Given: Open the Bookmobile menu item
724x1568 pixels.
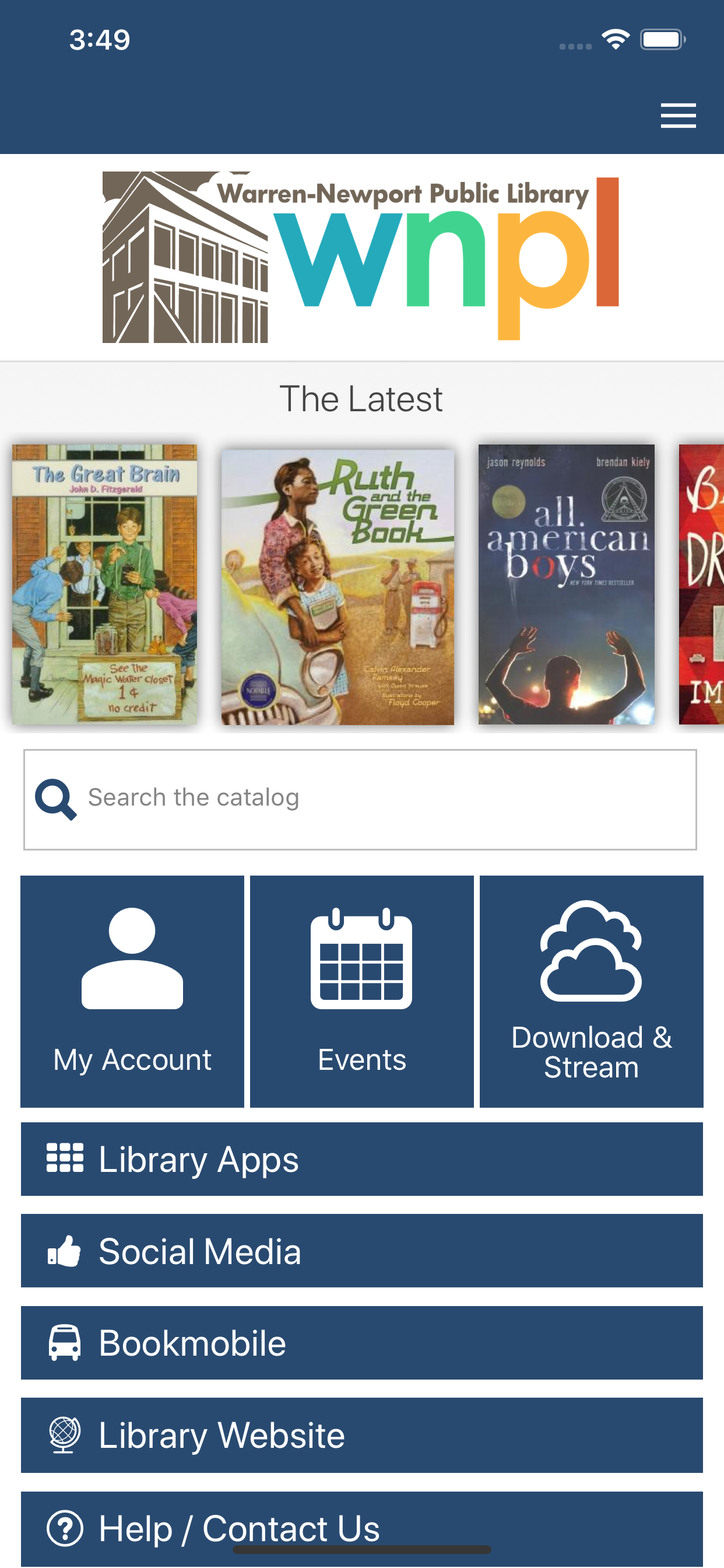Looking at the screenshot, I should pyautogui.click(x=362, y=1342).
